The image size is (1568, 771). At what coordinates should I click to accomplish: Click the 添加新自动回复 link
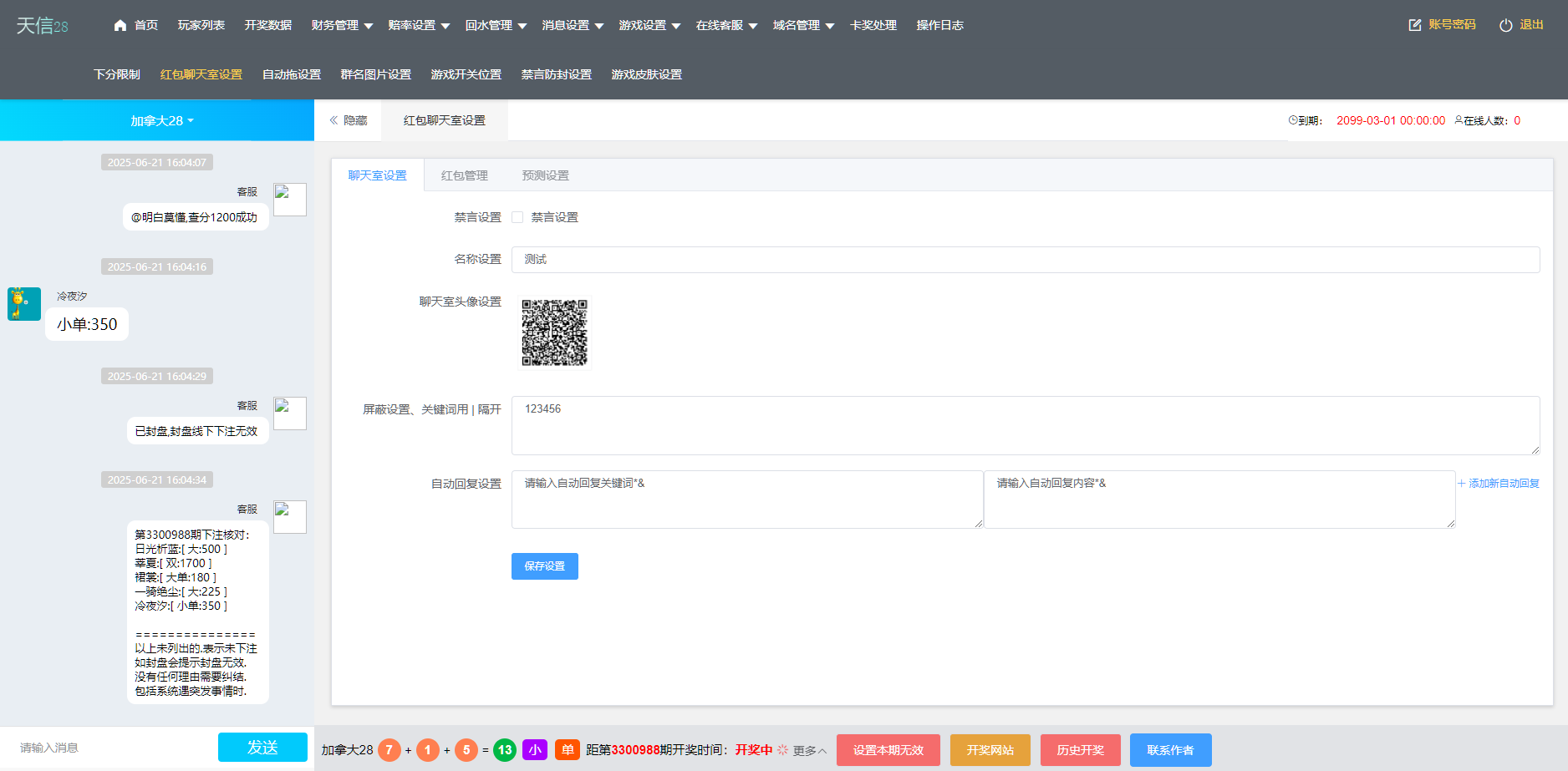[x=1499, y=483]
